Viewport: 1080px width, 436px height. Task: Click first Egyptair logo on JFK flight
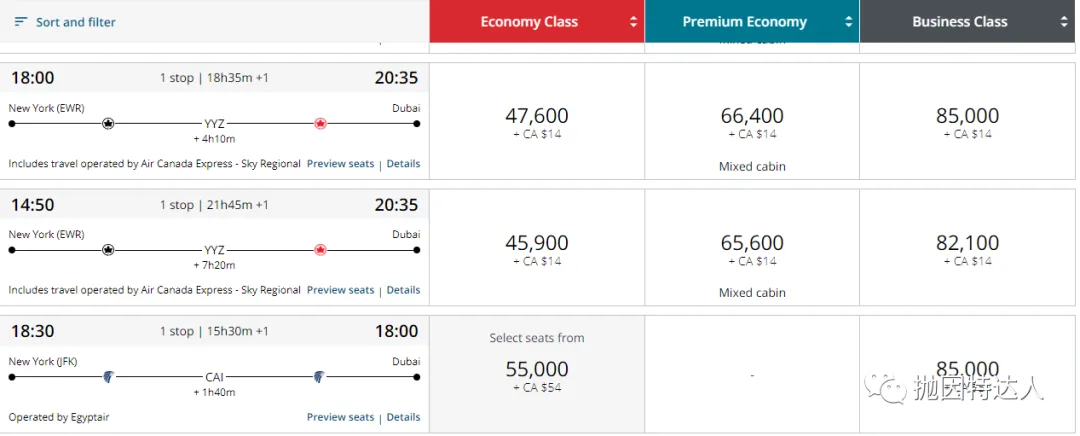(108, 377)
